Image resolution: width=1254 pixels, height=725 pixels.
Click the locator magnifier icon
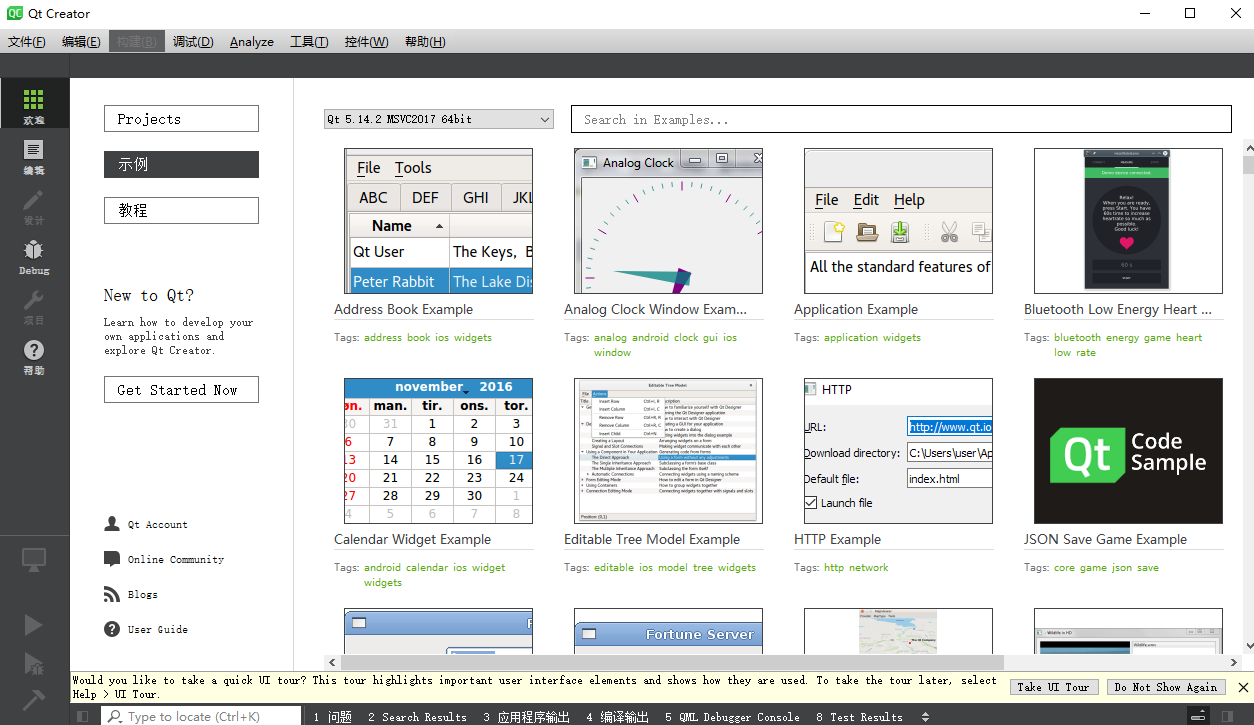(x=115, y=716)
